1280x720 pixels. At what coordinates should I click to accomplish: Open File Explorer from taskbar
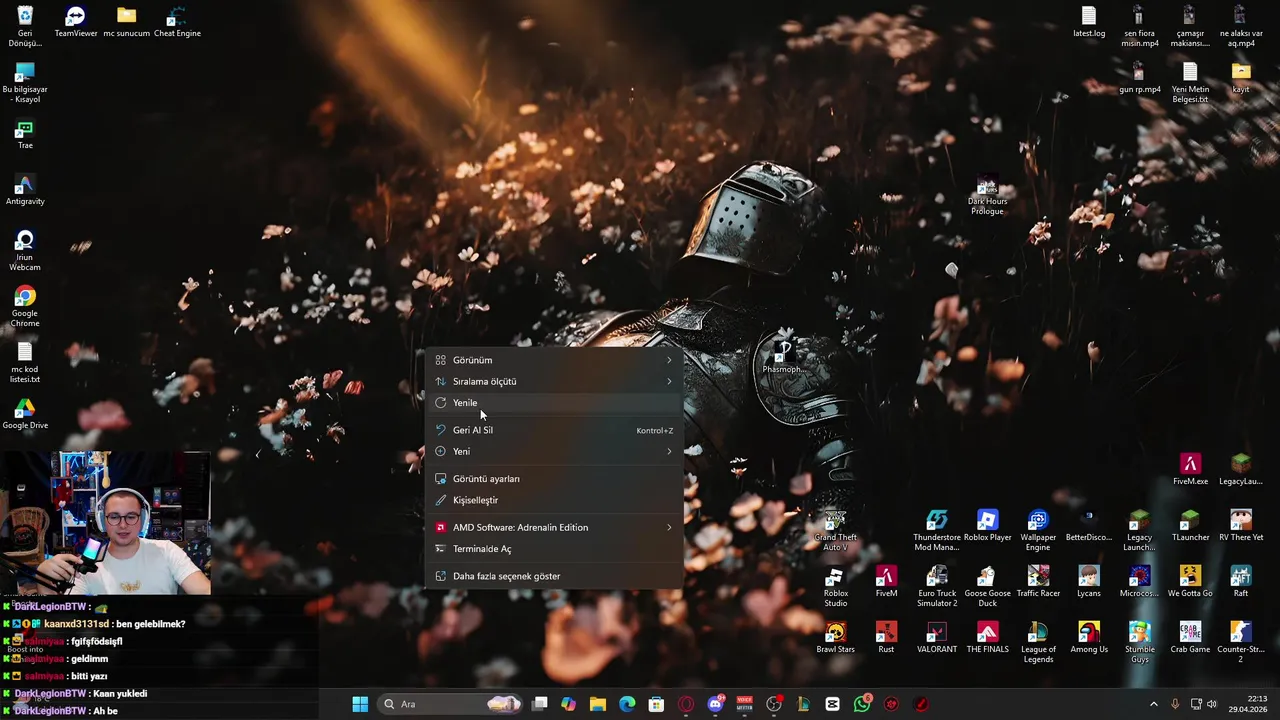click(598, 704)
